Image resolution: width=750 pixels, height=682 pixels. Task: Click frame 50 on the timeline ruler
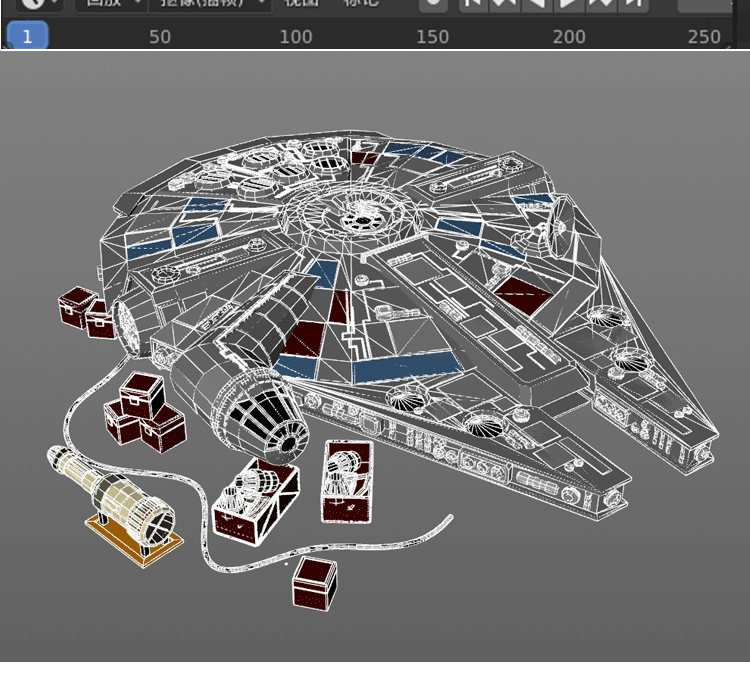tap(160, 37)
